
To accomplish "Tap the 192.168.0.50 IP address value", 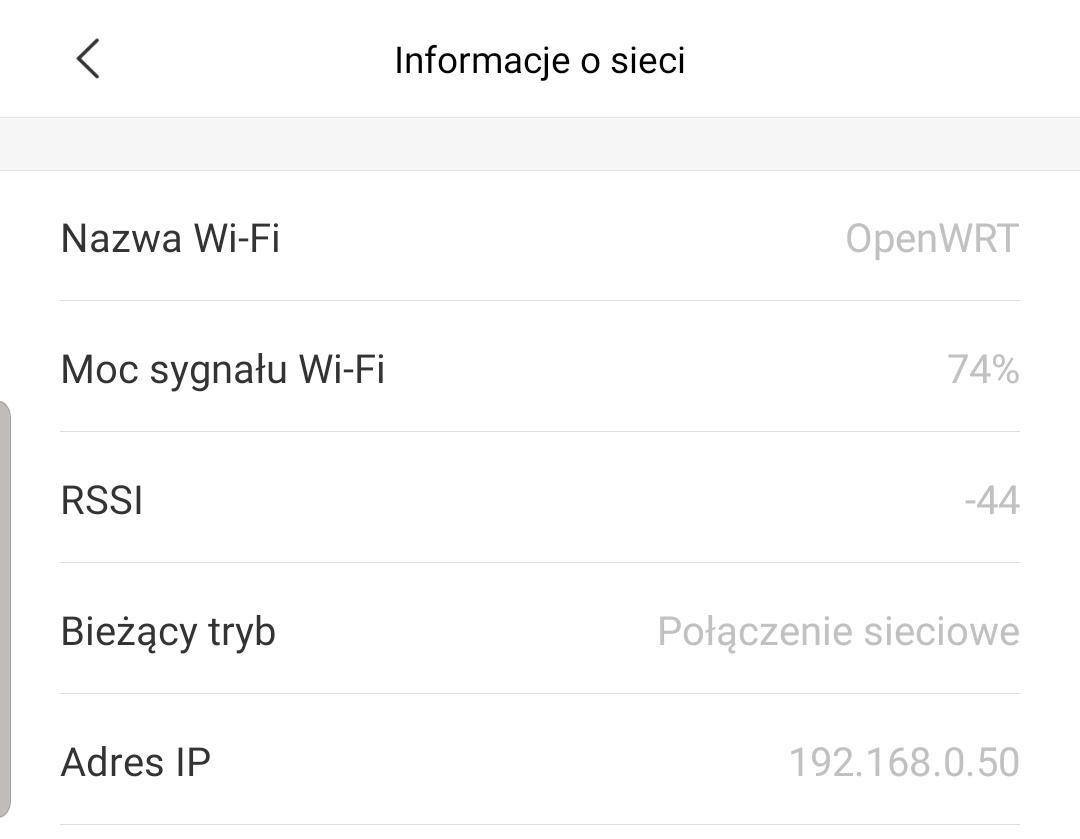I will (904, 762).
